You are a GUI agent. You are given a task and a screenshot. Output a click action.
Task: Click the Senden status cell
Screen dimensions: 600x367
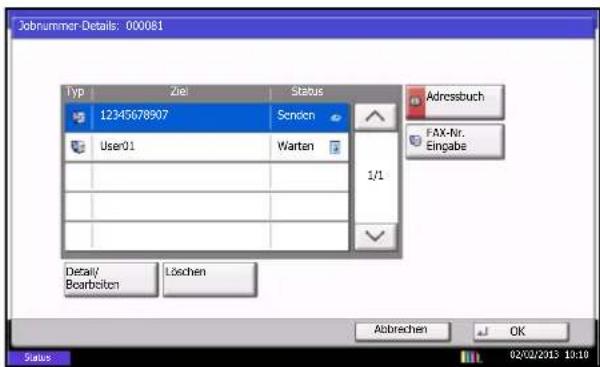[310, 117]
